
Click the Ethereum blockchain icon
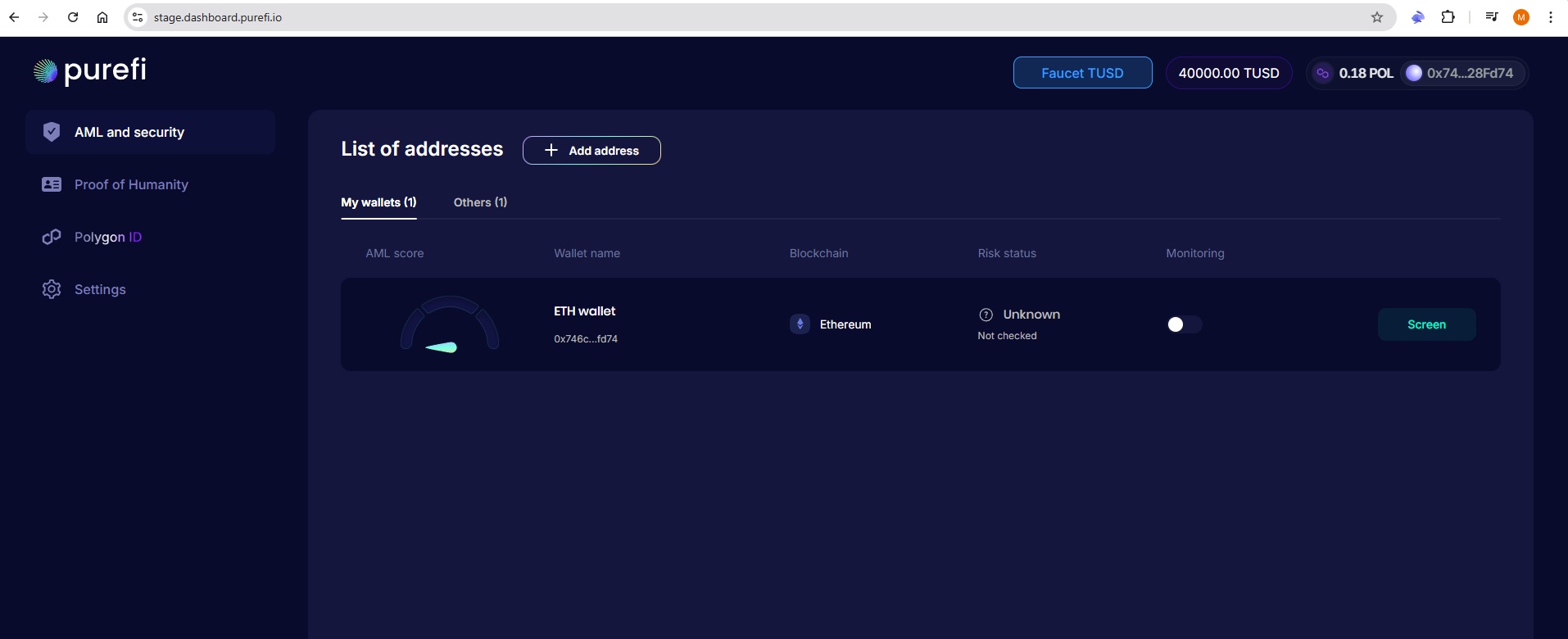(800, 324)
